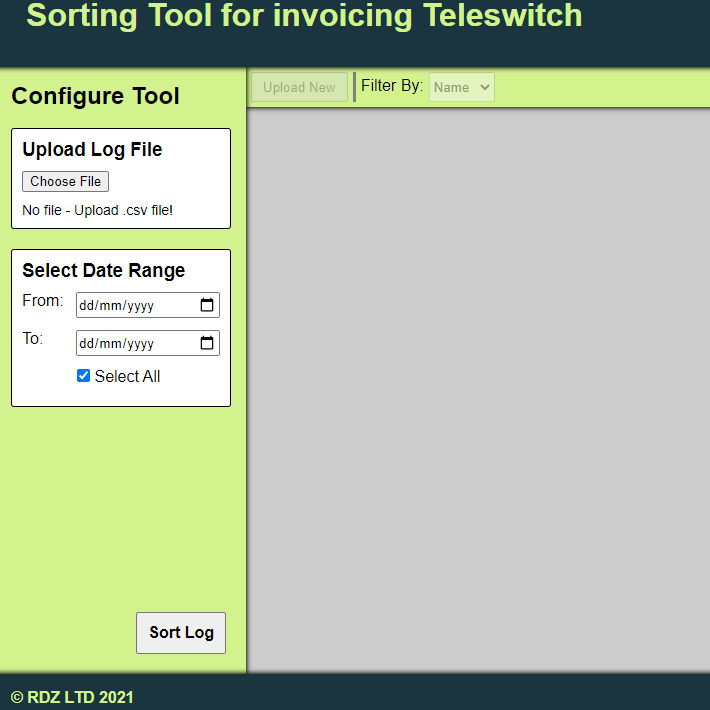Click the Choose File button

66,181
